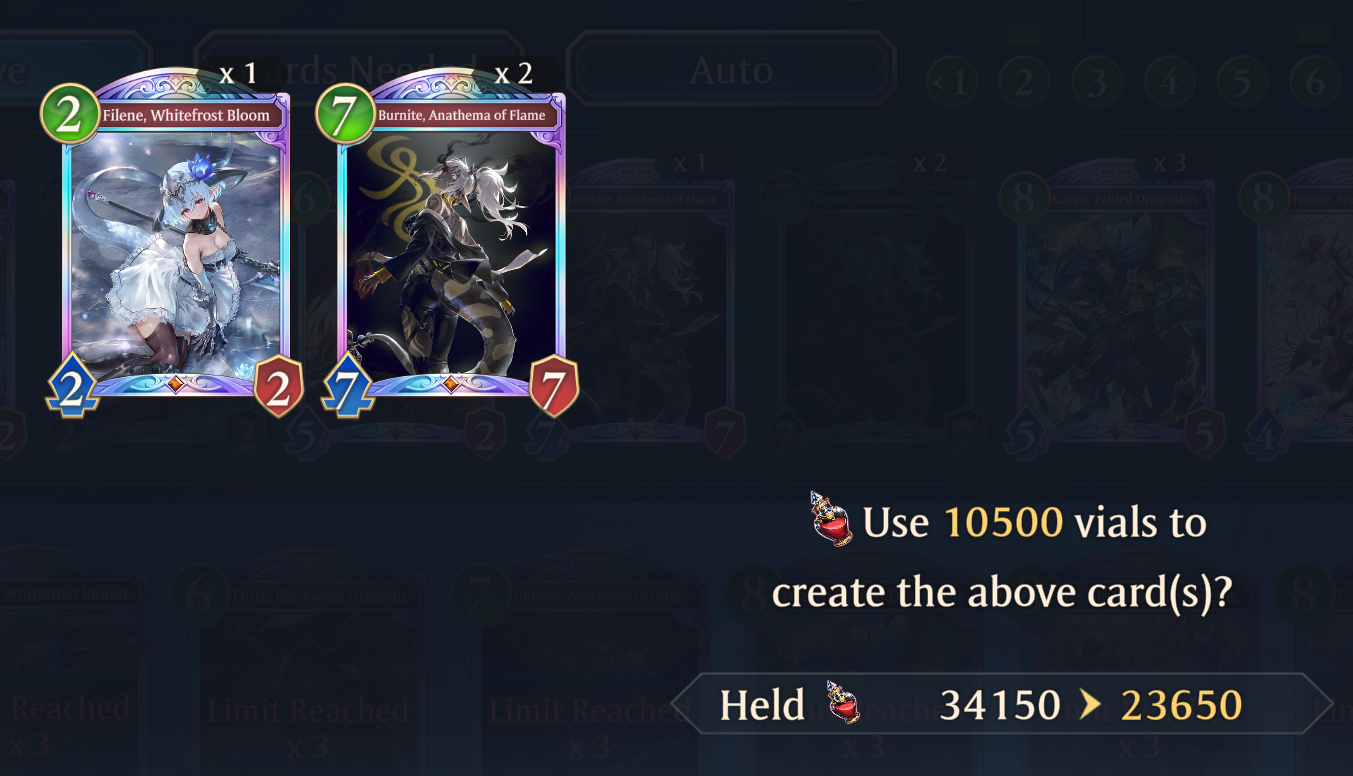The width and height of the screenshot is (1353, 776).
Task: Toggle the cost 2 filter circle
Action: (x=1023, y=82)
